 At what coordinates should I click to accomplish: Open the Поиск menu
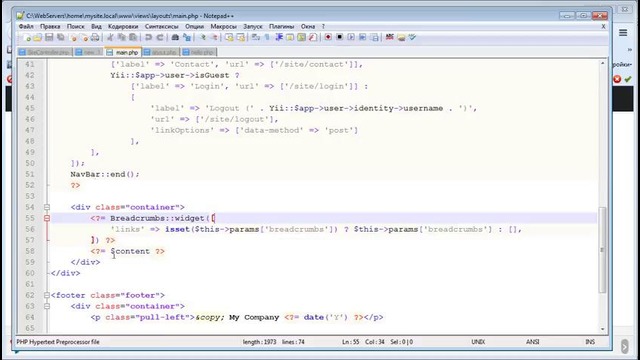(76, 27)
